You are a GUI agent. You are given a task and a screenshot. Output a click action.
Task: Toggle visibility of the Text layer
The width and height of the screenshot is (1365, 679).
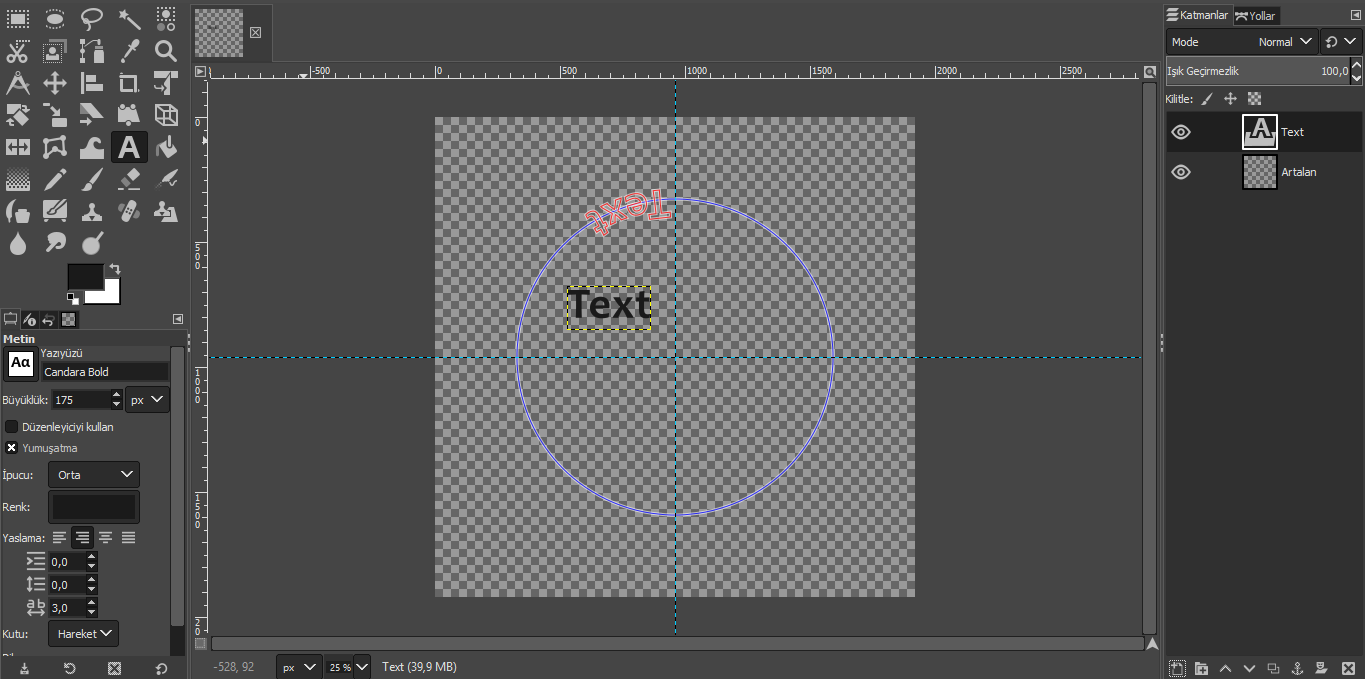1181,132
